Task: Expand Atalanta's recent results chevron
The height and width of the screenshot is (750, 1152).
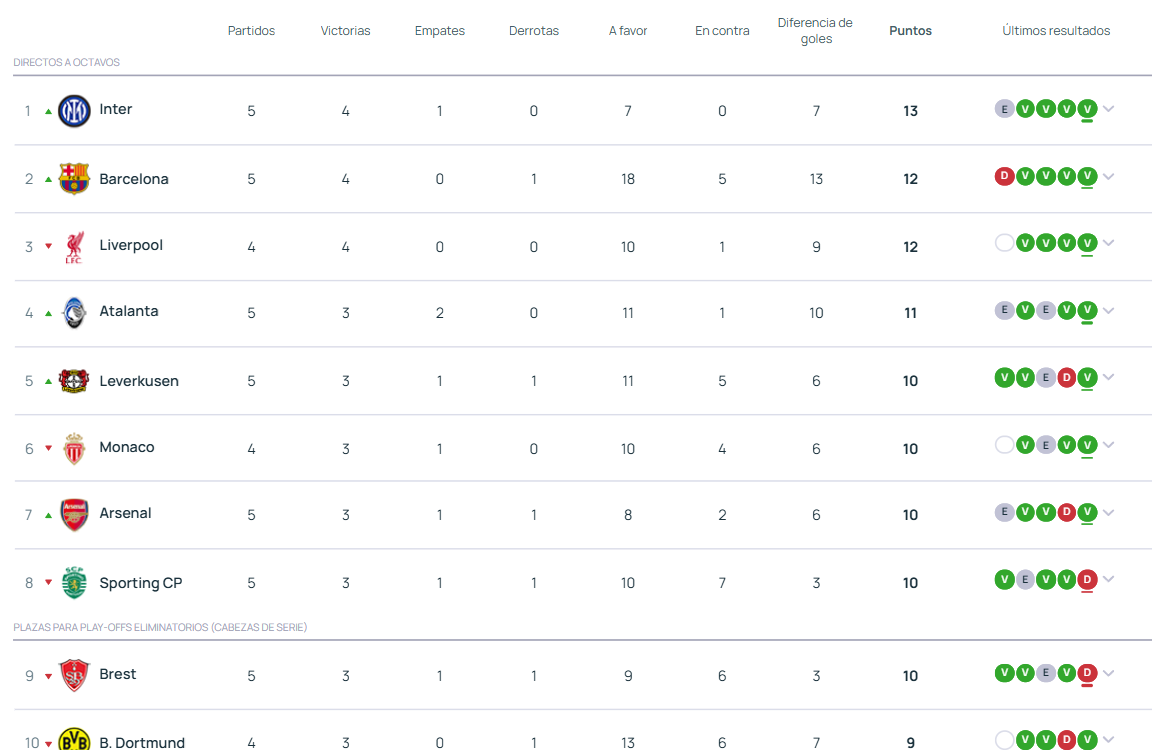Action: 1108,311
